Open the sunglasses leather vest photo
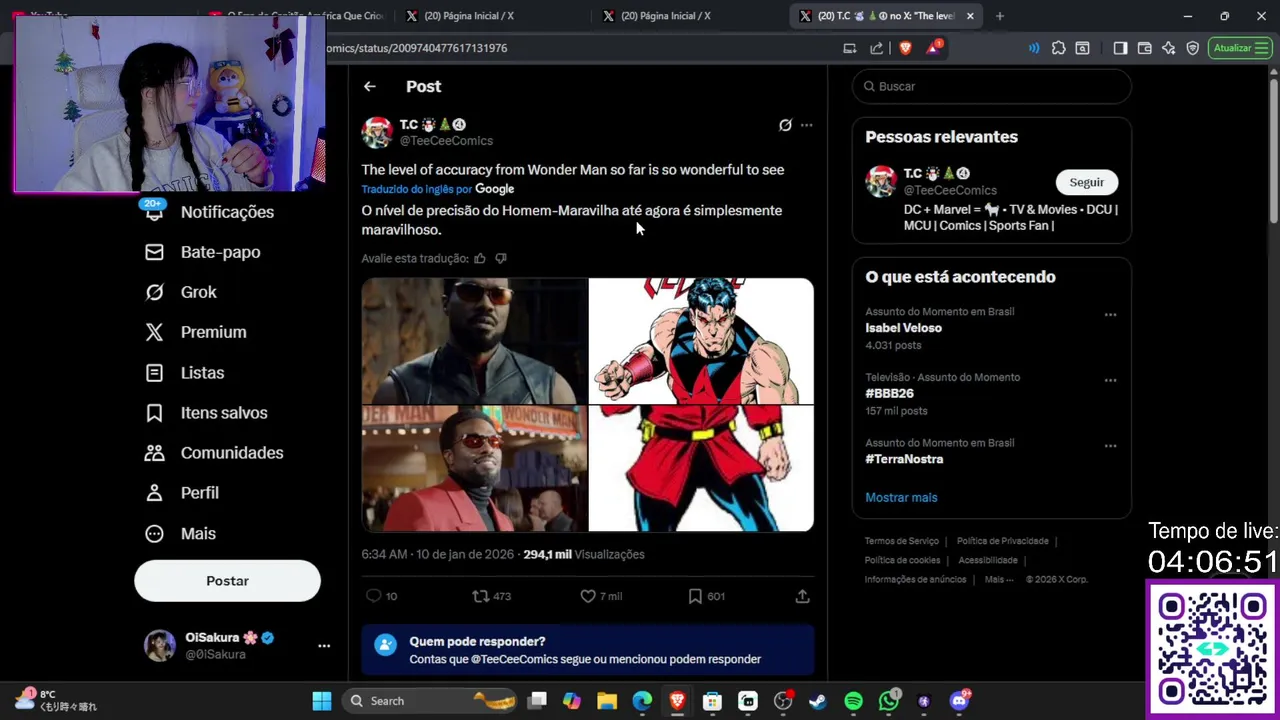Image resolution: width=1280 pixels, height=720 pixels. click(474, 341)
